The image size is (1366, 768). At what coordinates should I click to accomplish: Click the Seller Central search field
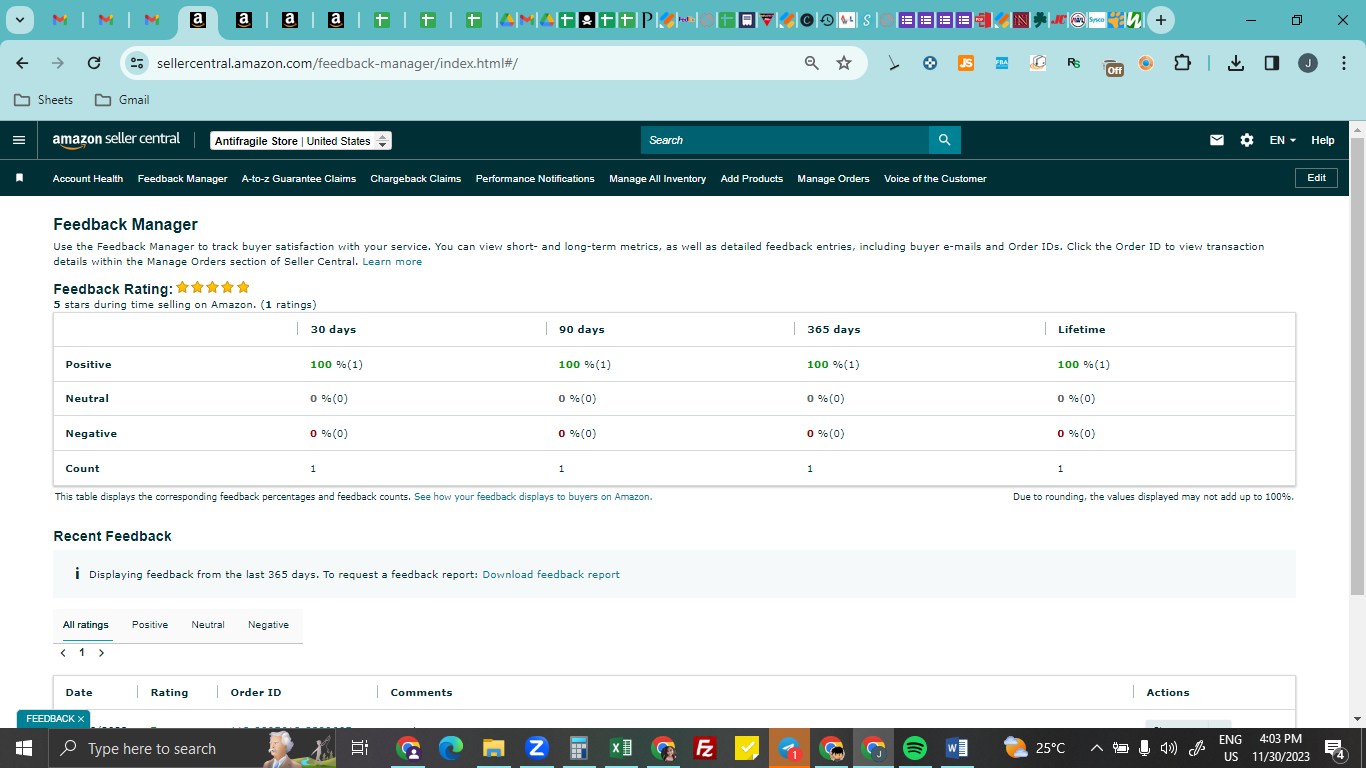785,140
